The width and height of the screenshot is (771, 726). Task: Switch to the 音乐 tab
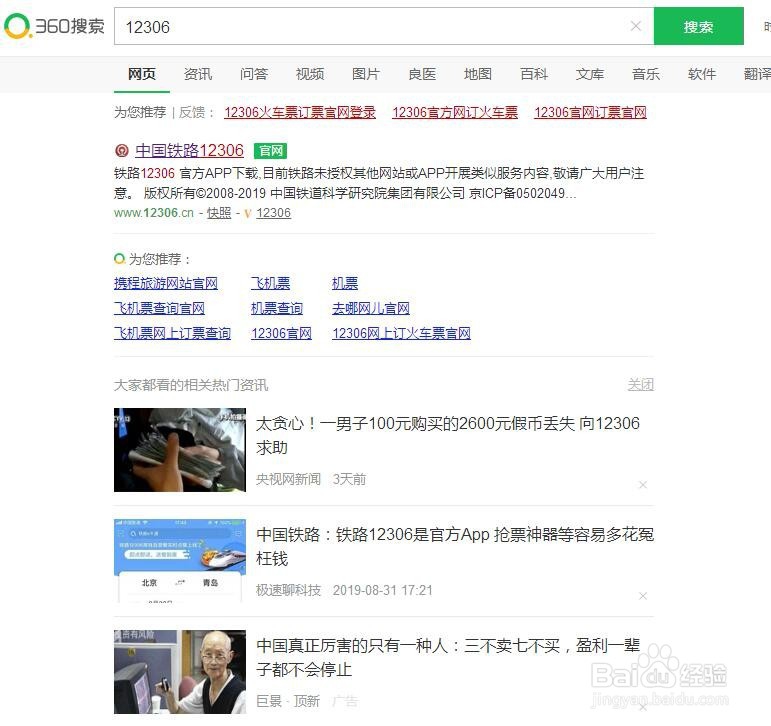(646, 74)
